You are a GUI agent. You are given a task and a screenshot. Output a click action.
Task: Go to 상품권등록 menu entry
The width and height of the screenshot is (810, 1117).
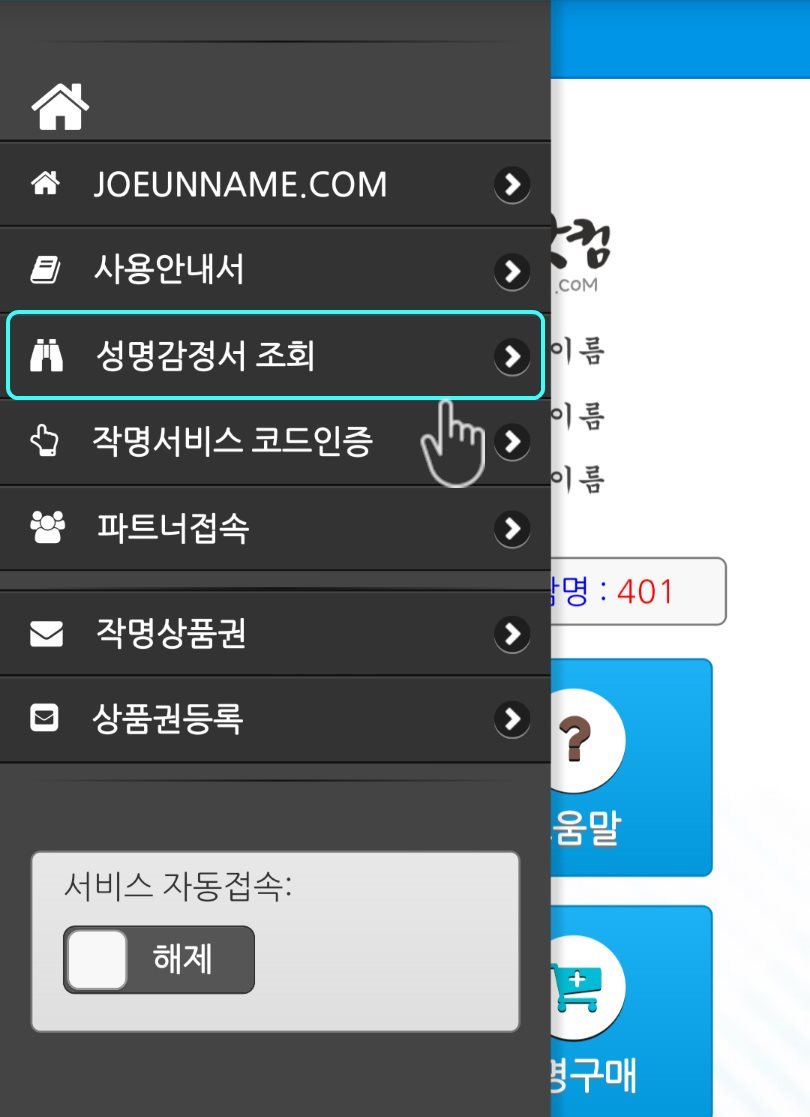[275, 719]
